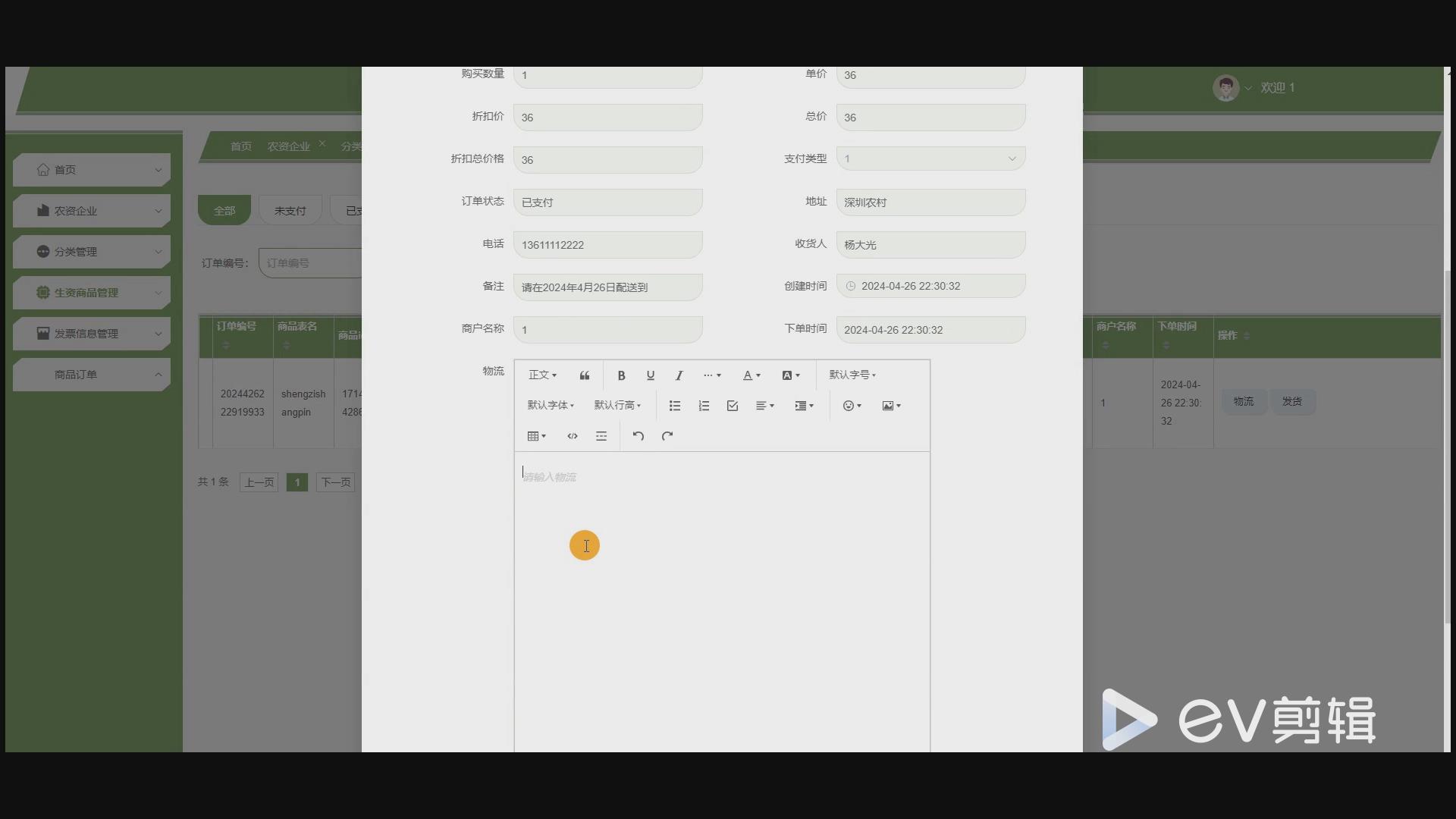The height and width of the screenshot is (819, 1456).
Task: Click the redo icon in the editor toolbar
Action: 667,436
